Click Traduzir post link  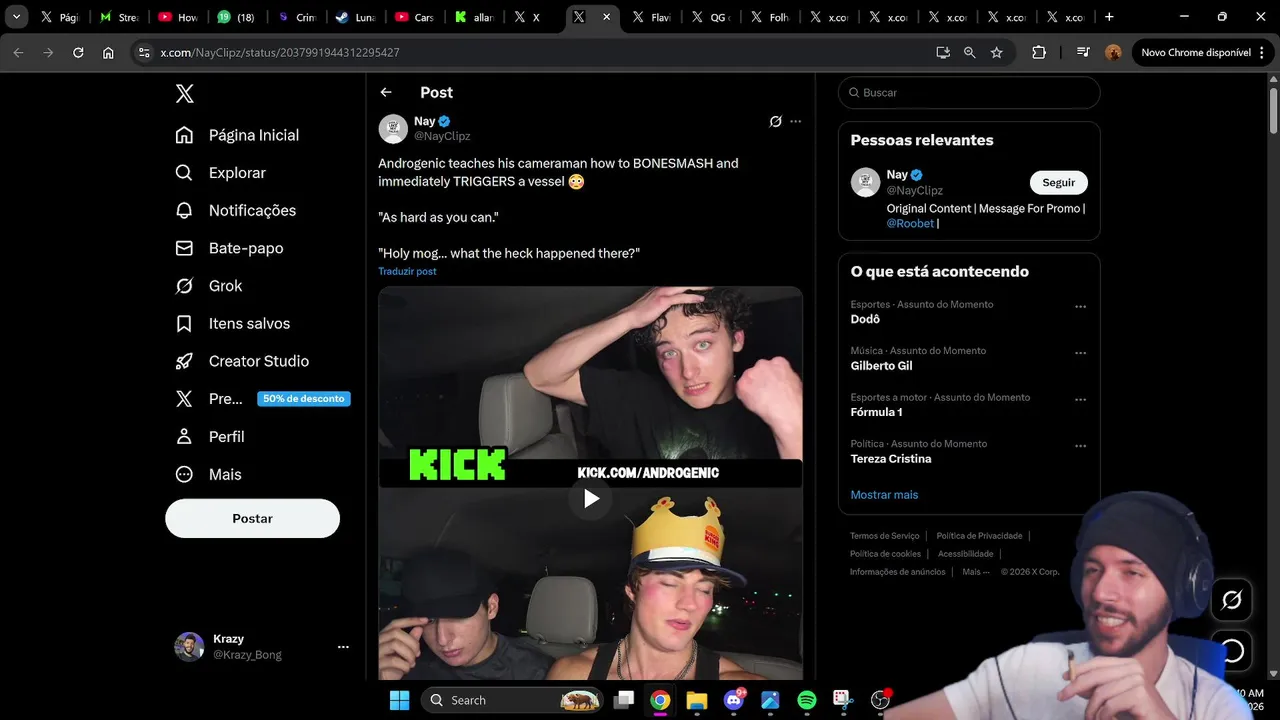(x=407, y=271)
